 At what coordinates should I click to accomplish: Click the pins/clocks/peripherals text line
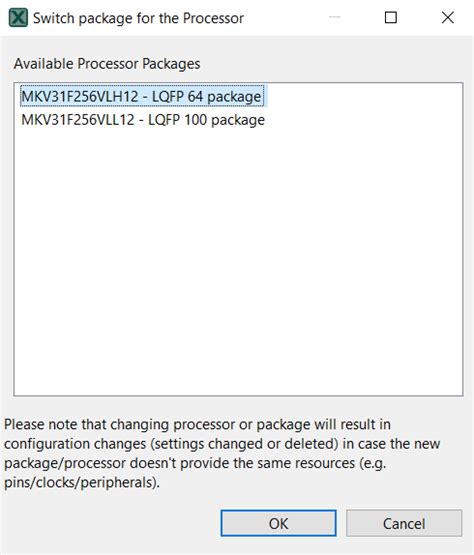click(x=82, y=482)
